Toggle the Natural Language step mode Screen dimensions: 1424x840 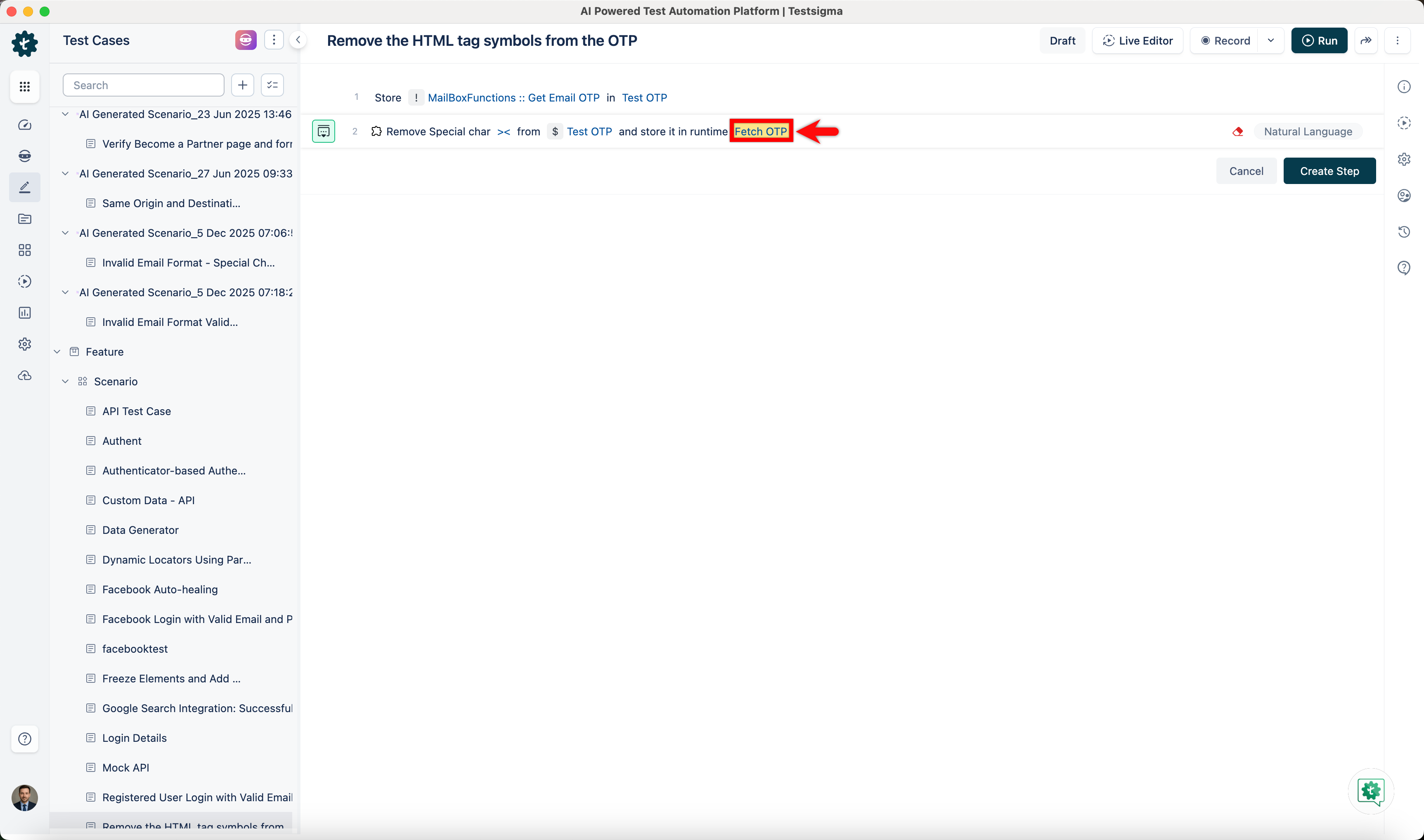click(x=1307, y=131)
